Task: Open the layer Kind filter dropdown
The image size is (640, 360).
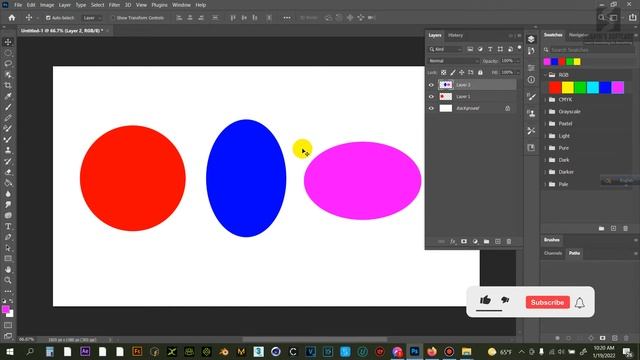Action: pyautogui.click(x=445, y=49)
